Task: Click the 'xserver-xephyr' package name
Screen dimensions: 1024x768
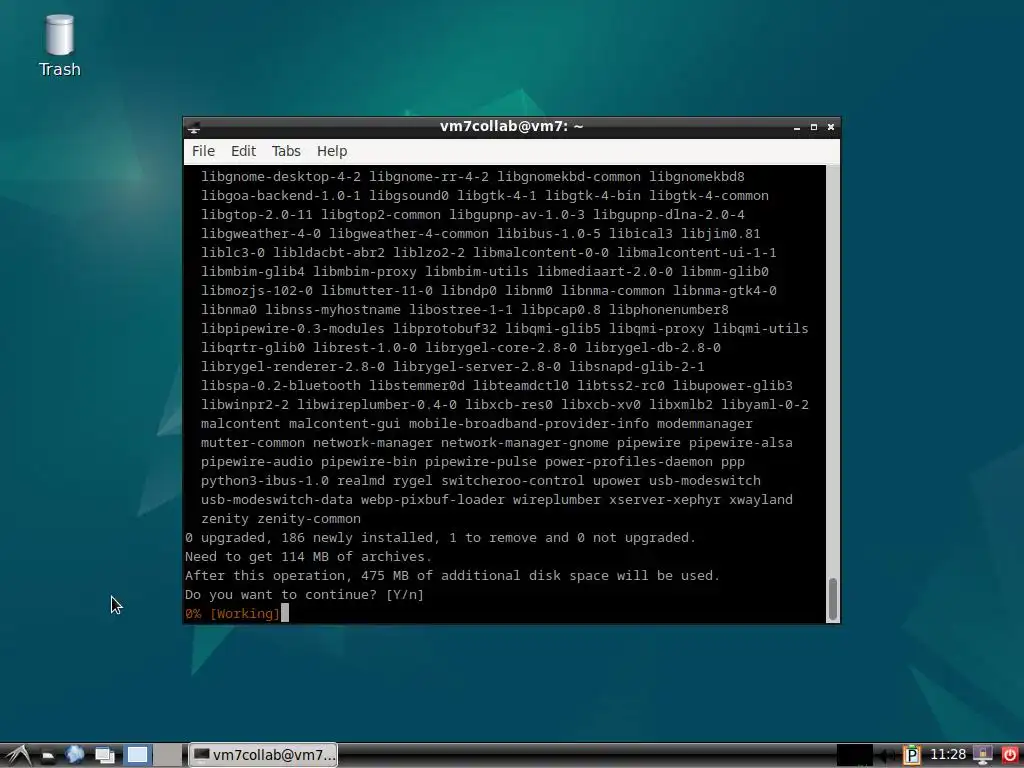Action: (665, 500)
